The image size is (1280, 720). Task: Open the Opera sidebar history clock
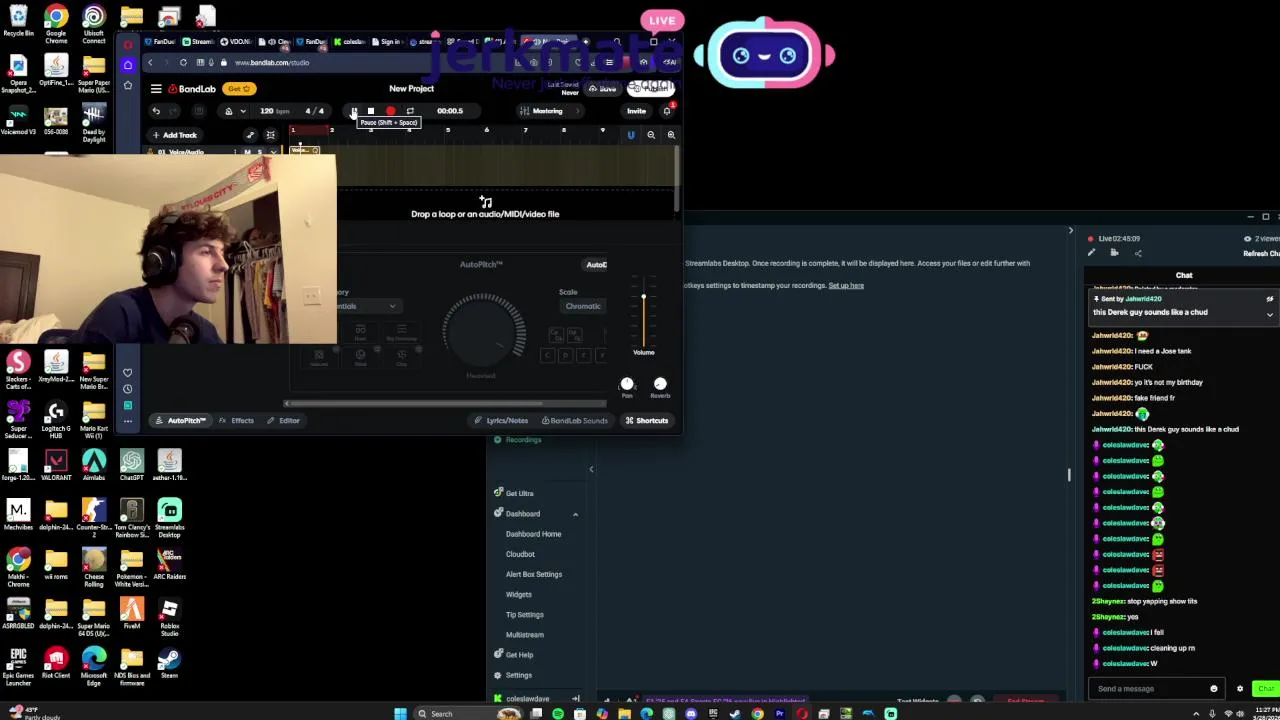[128, 389]
